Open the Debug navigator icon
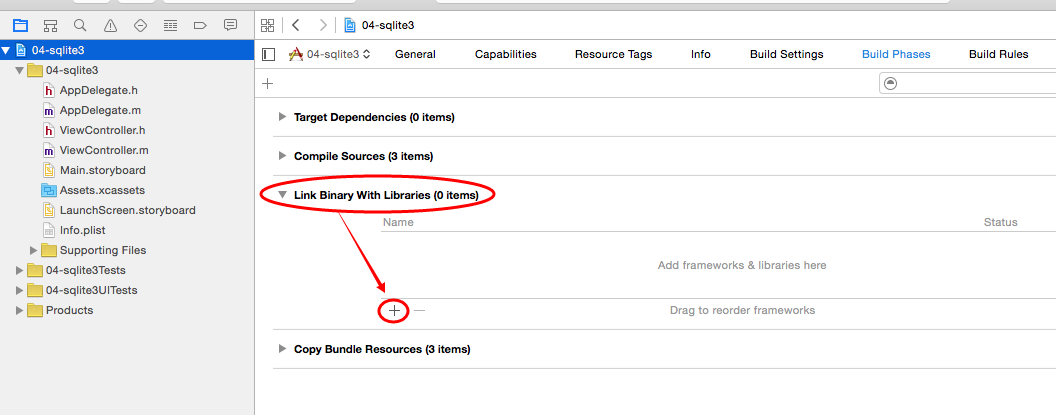The height and width of the screenshot is (415, 1056). (x=170, y=26)
